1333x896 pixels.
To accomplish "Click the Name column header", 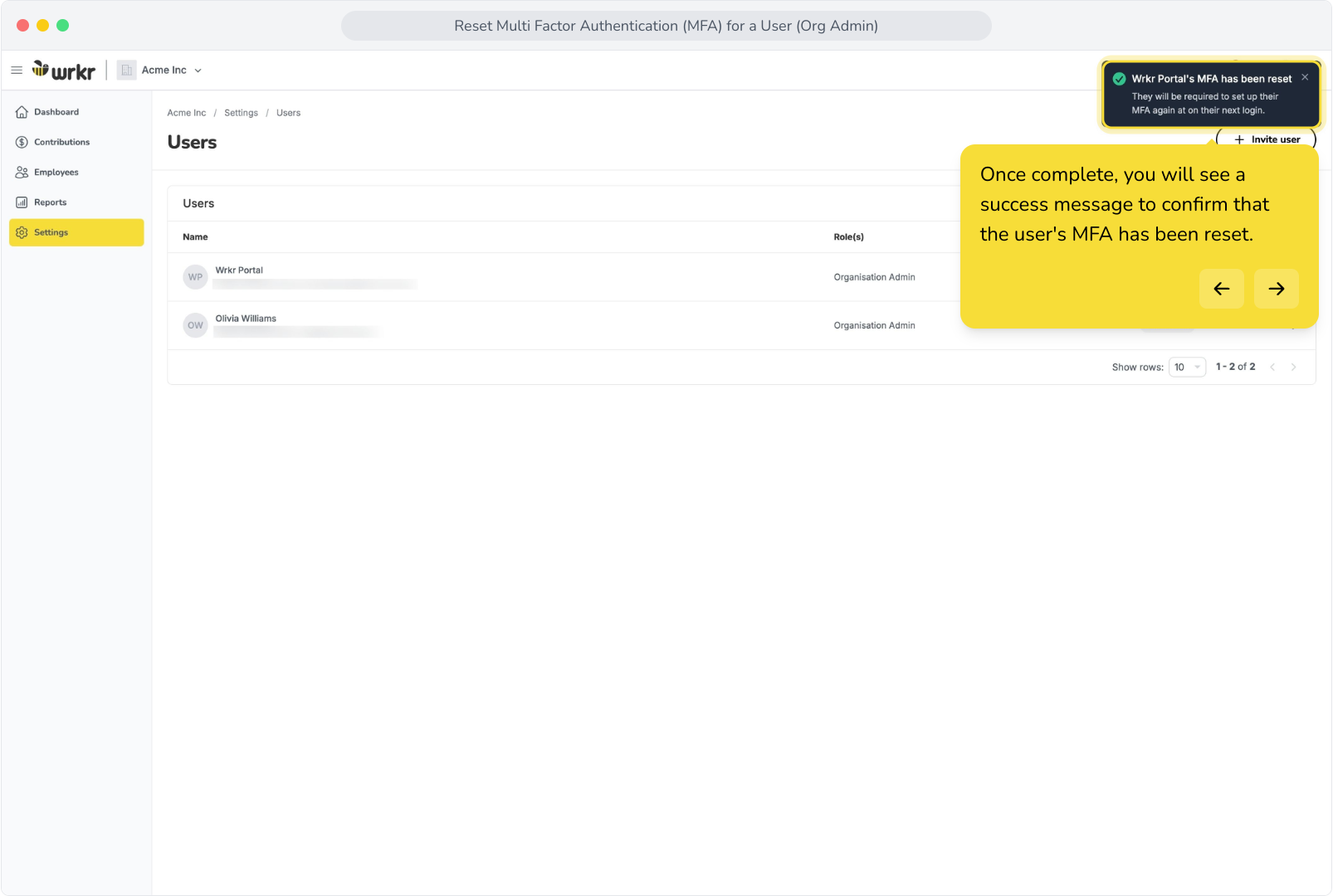I will coord(195,237).
